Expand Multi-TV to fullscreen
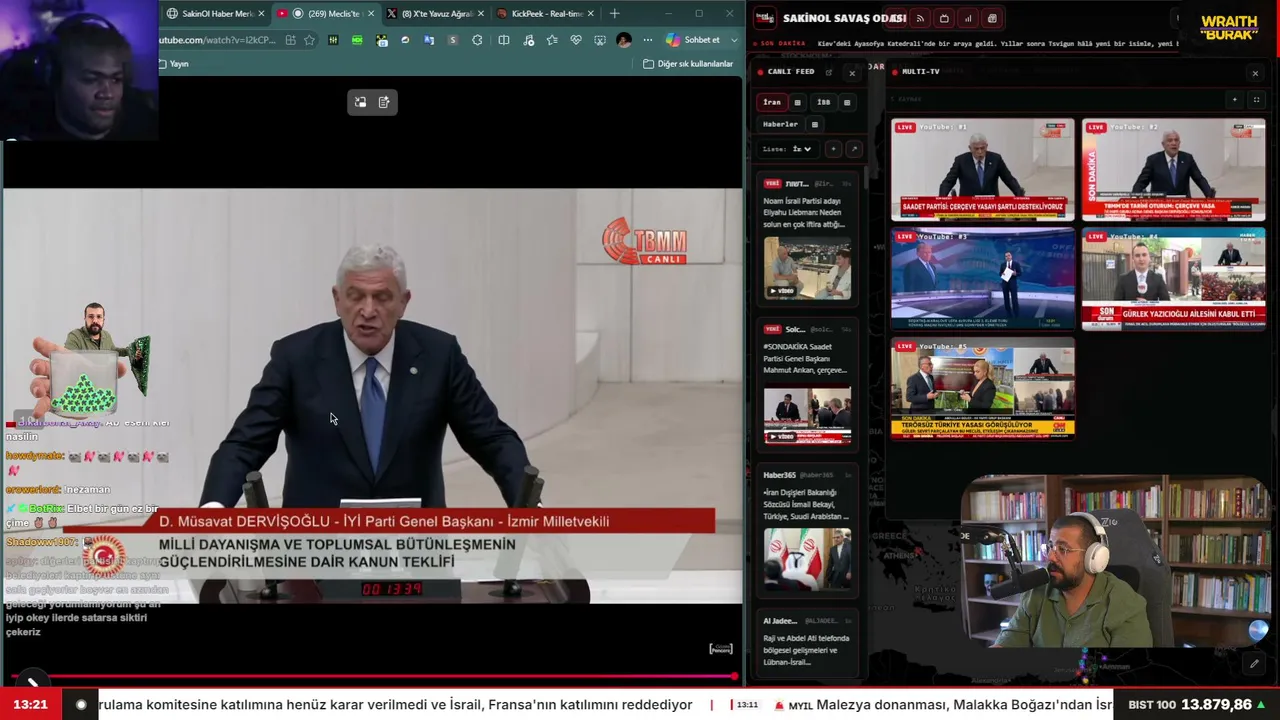The height and width of the screenshot is (720, 1280). 1256,100
